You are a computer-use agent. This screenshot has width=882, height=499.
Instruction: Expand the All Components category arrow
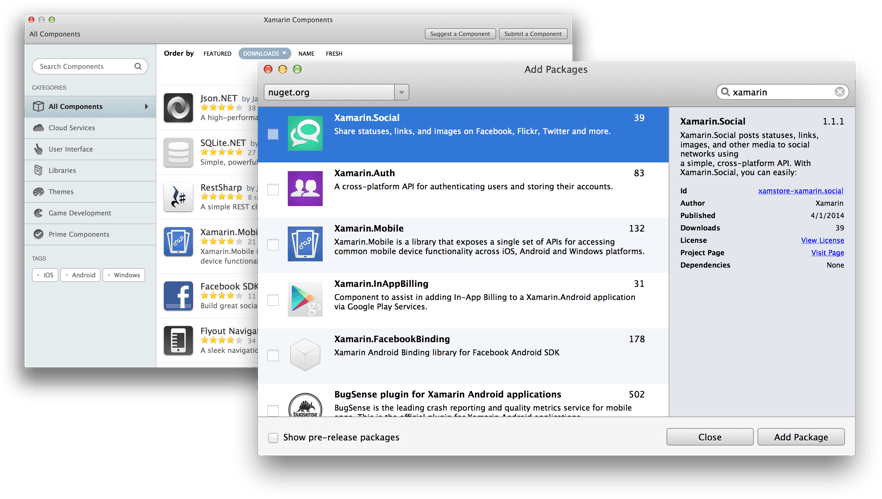pos(146,107)
